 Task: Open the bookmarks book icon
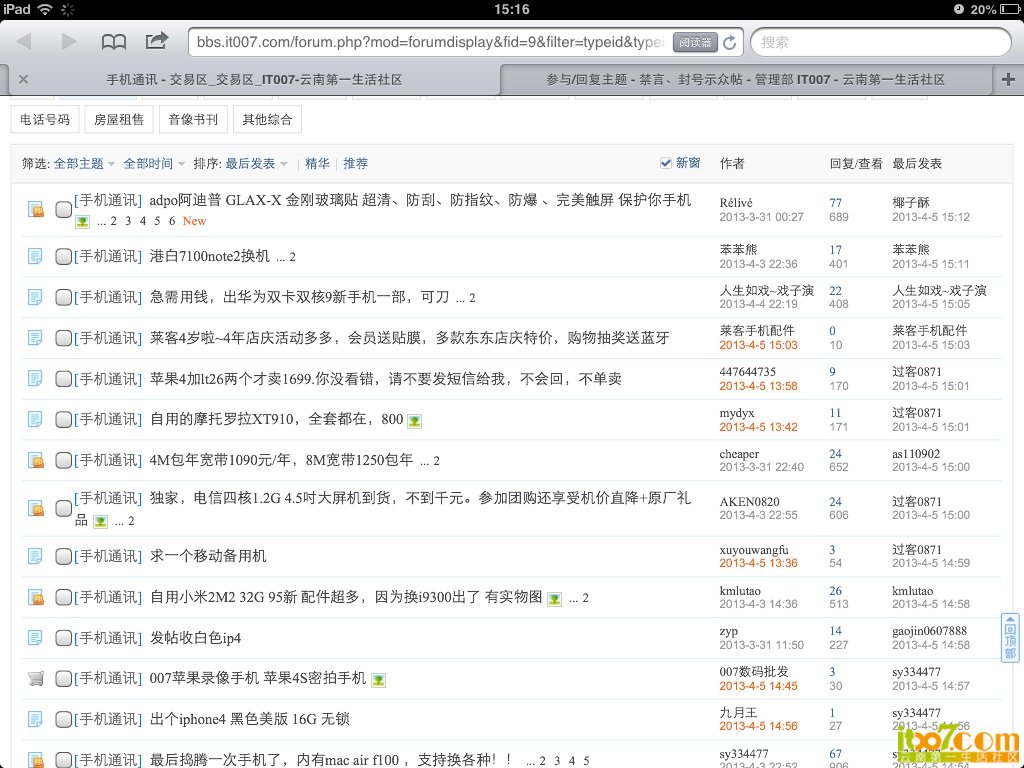click(114, 42)
